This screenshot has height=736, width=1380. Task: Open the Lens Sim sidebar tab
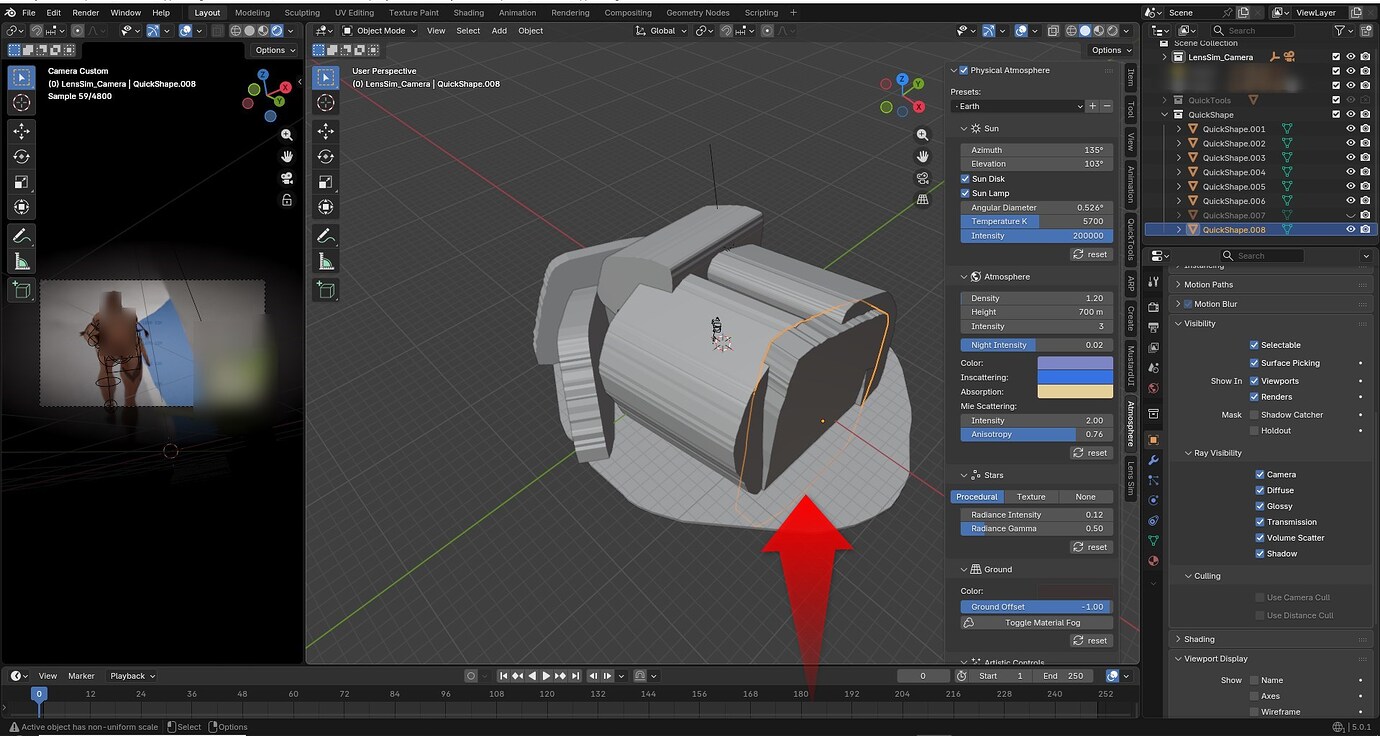[x=1131, y=479]
